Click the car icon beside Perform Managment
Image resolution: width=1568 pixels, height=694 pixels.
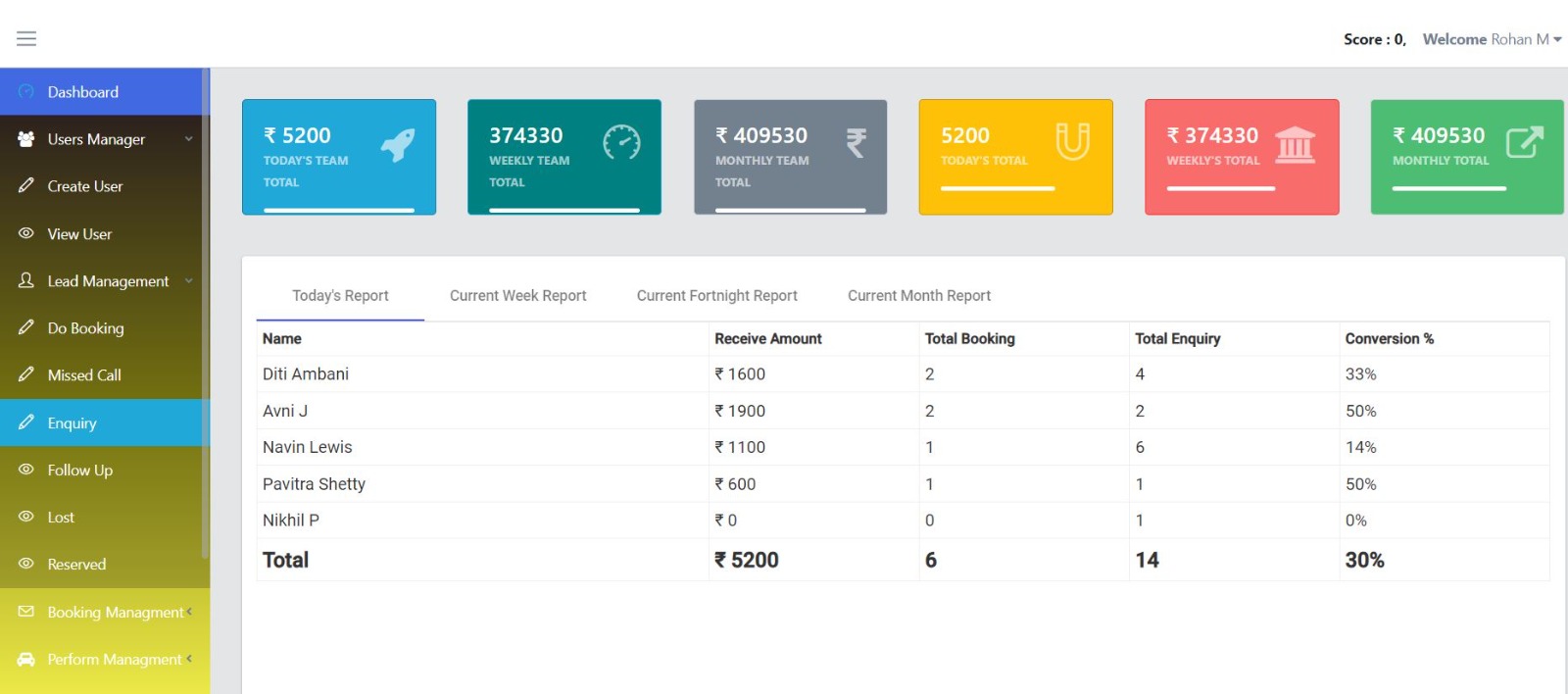(x=26, y=660)
